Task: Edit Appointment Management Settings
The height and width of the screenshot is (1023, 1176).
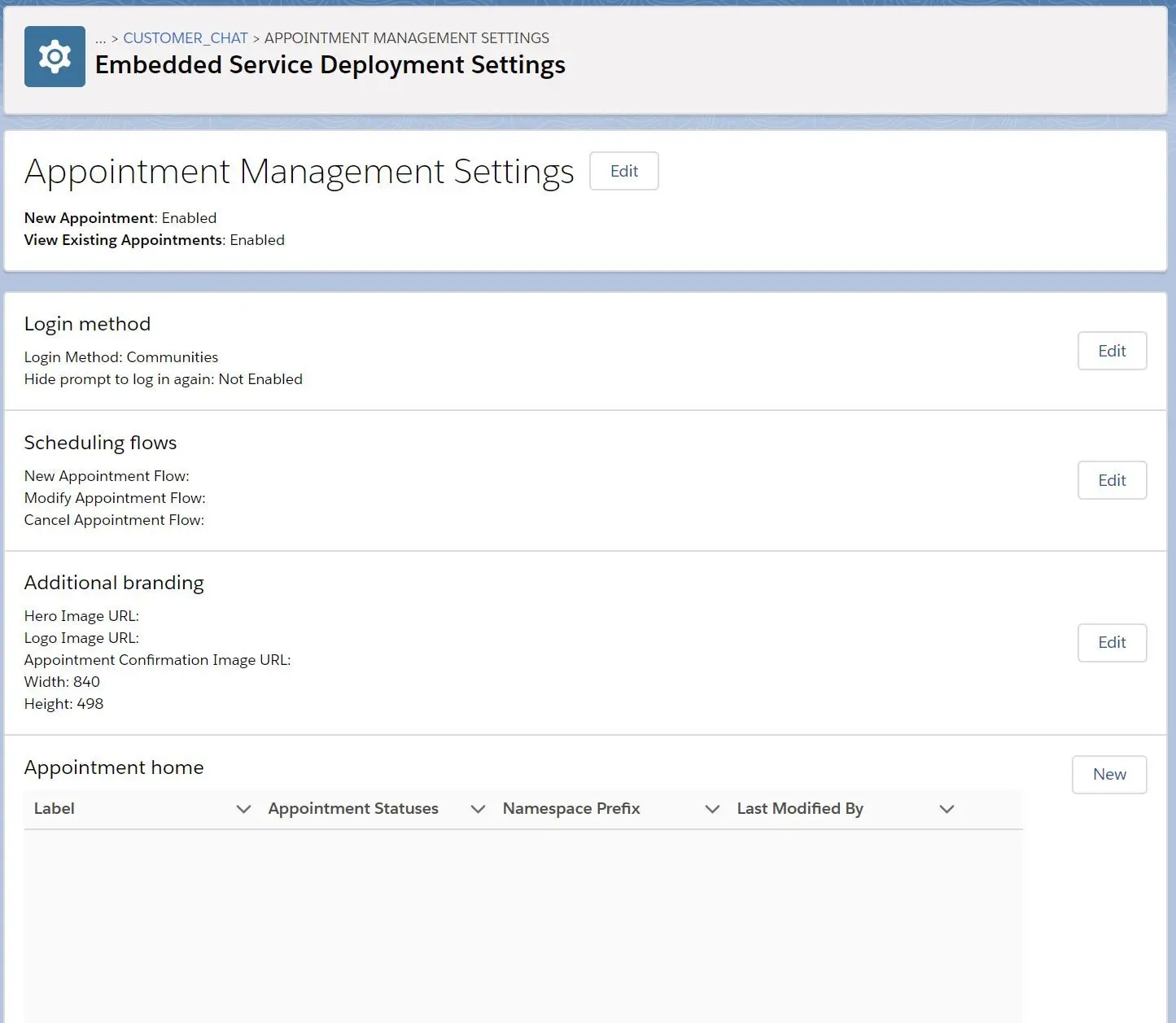Action: [624, 171]
